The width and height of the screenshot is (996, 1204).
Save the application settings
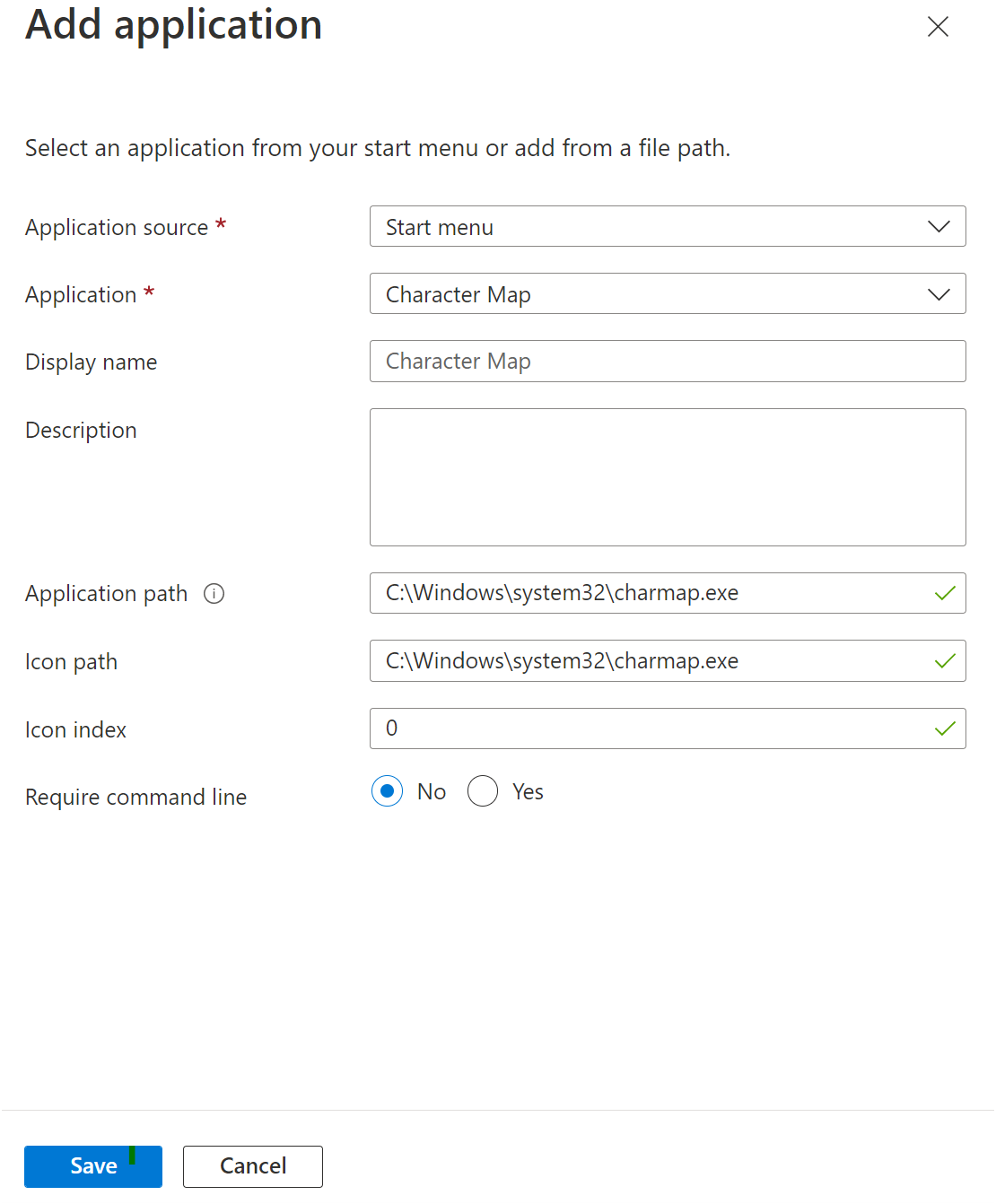[x=93, y=1166]
